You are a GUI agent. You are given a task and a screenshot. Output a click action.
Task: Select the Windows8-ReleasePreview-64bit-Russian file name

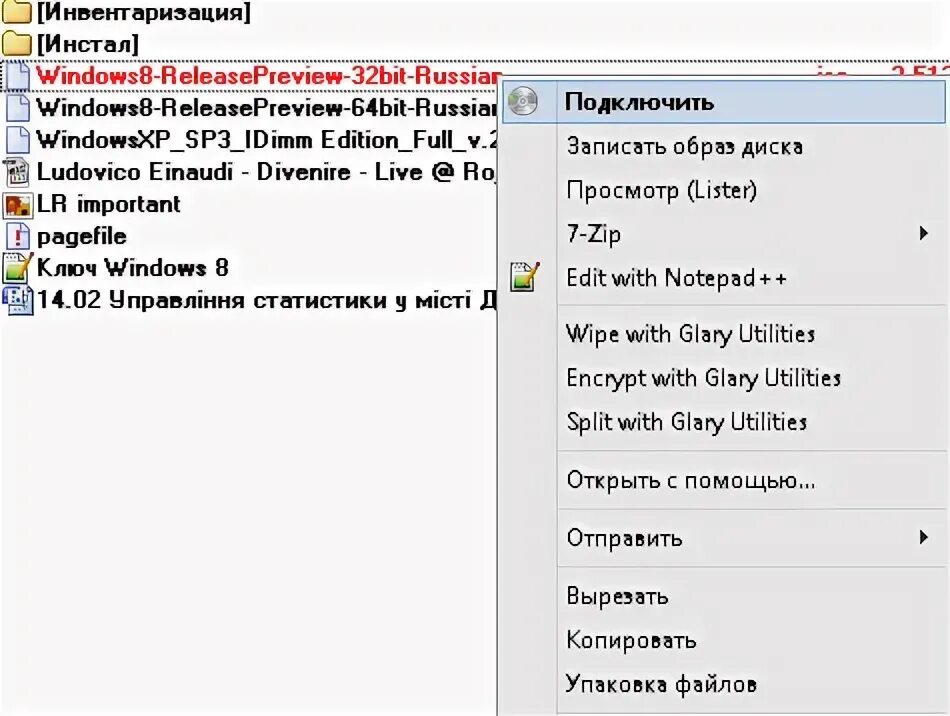click(x=267, y=108)
